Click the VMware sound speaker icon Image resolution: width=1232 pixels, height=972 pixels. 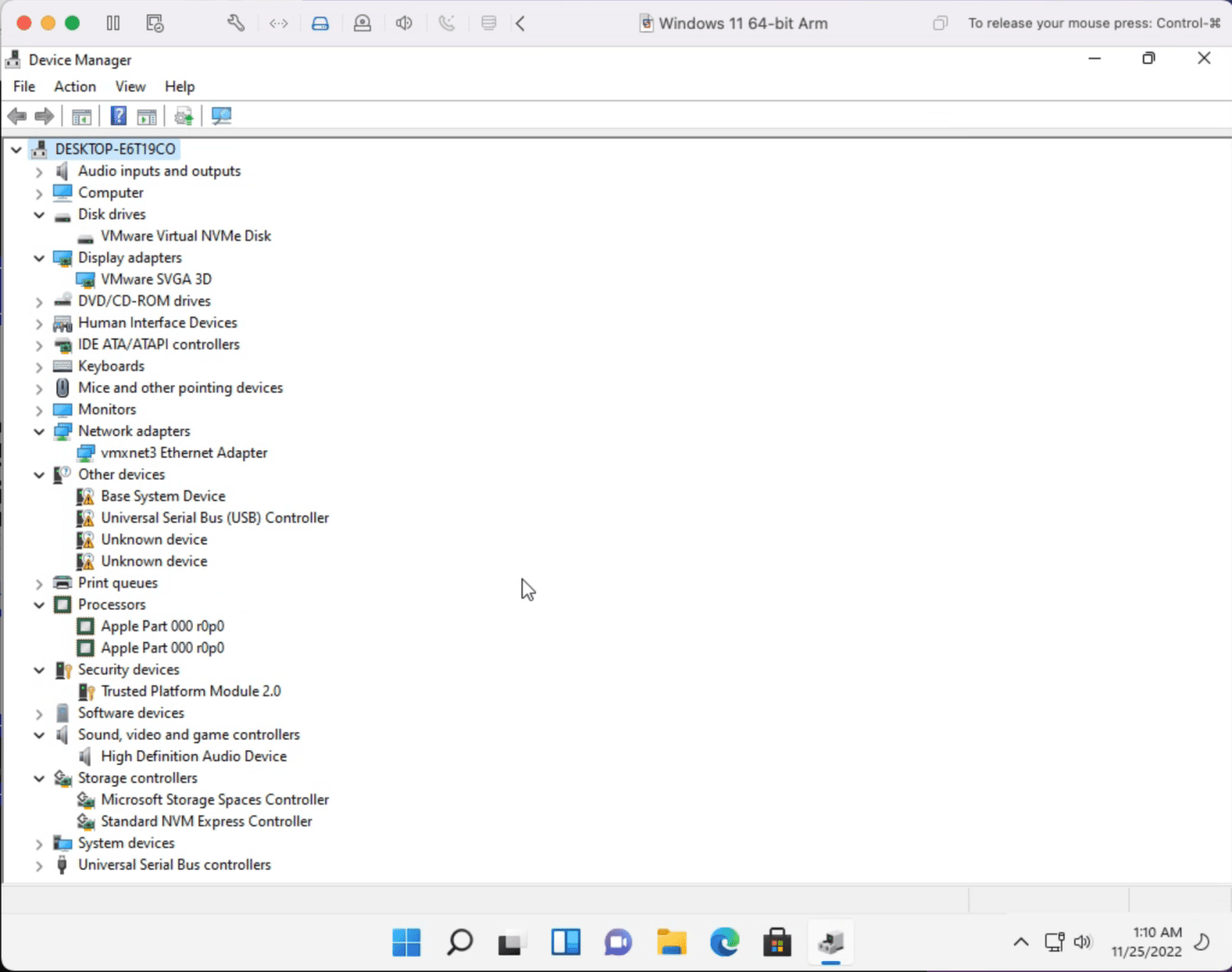tap(404, 23)
